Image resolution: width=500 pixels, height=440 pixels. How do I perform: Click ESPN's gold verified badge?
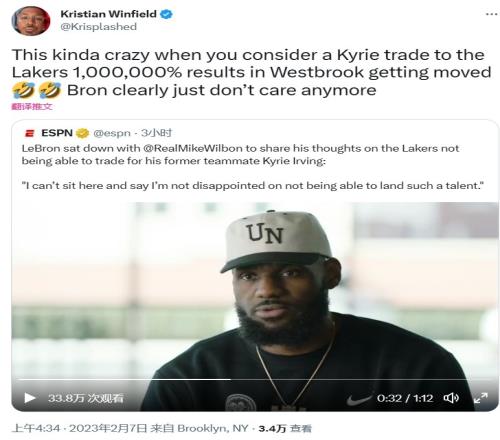[83, 133]
